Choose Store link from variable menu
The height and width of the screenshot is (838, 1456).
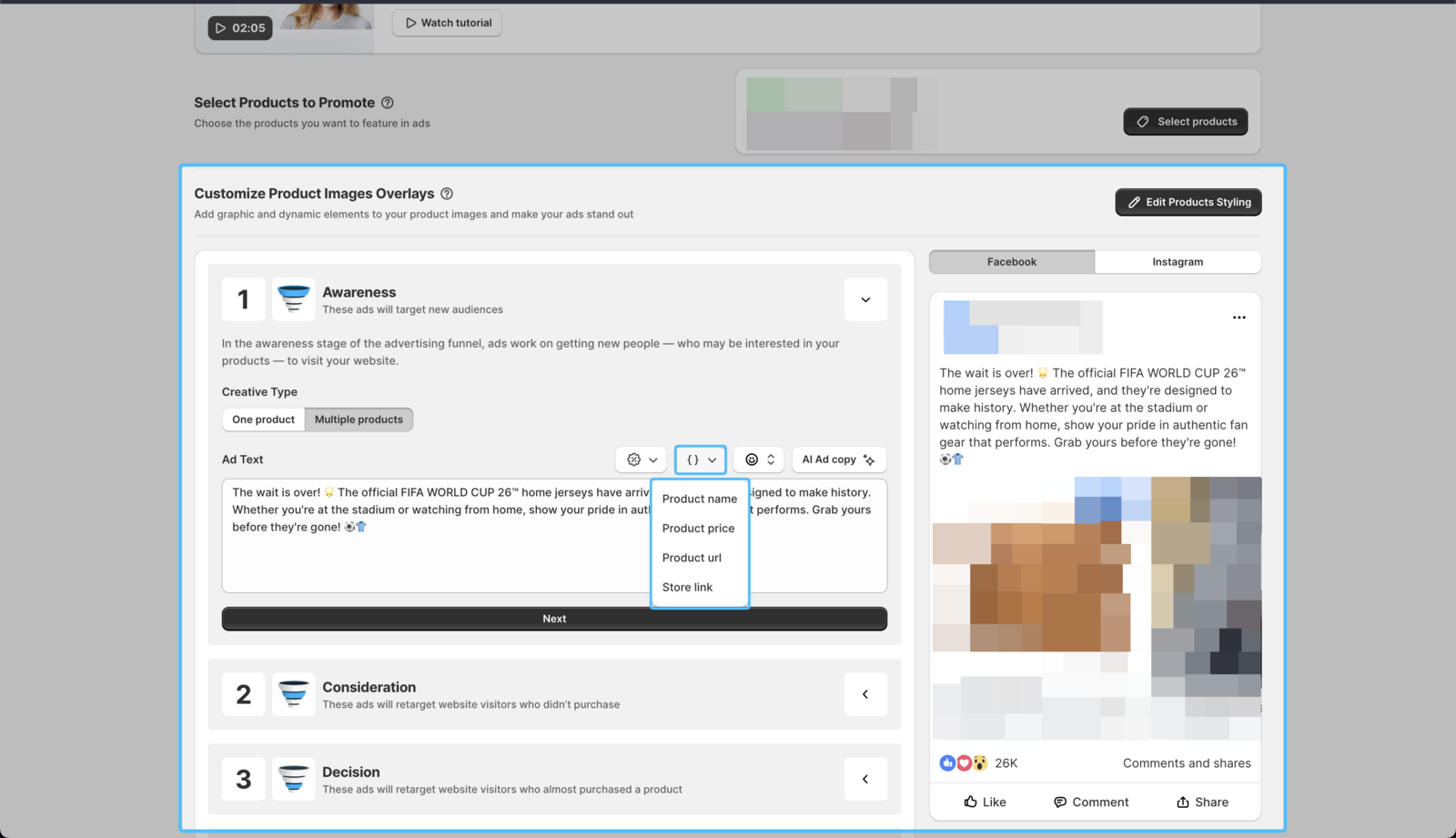pyautogui.click(x=687, y=588)
